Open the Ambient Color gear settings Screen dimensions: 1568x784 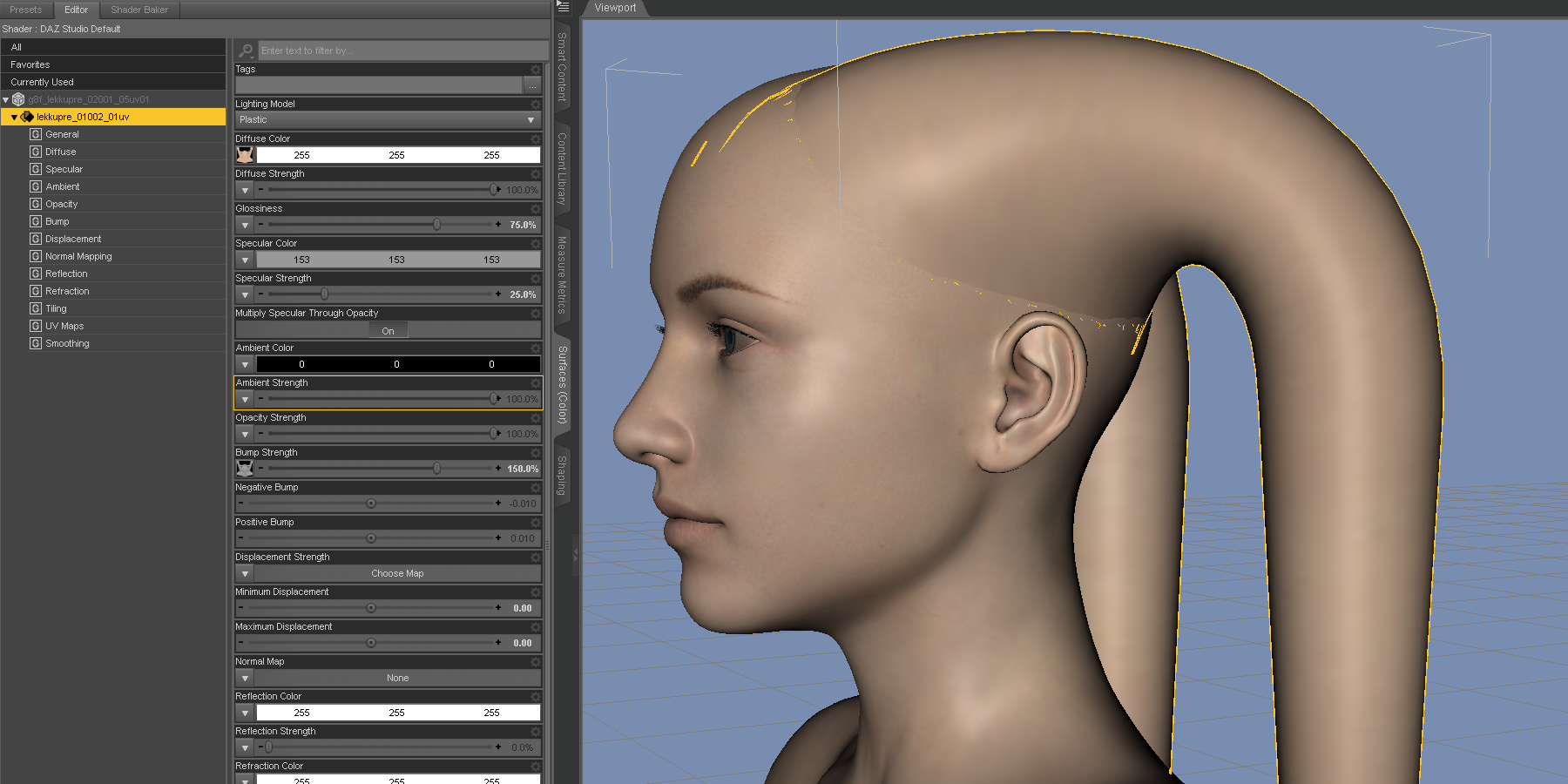536,348
